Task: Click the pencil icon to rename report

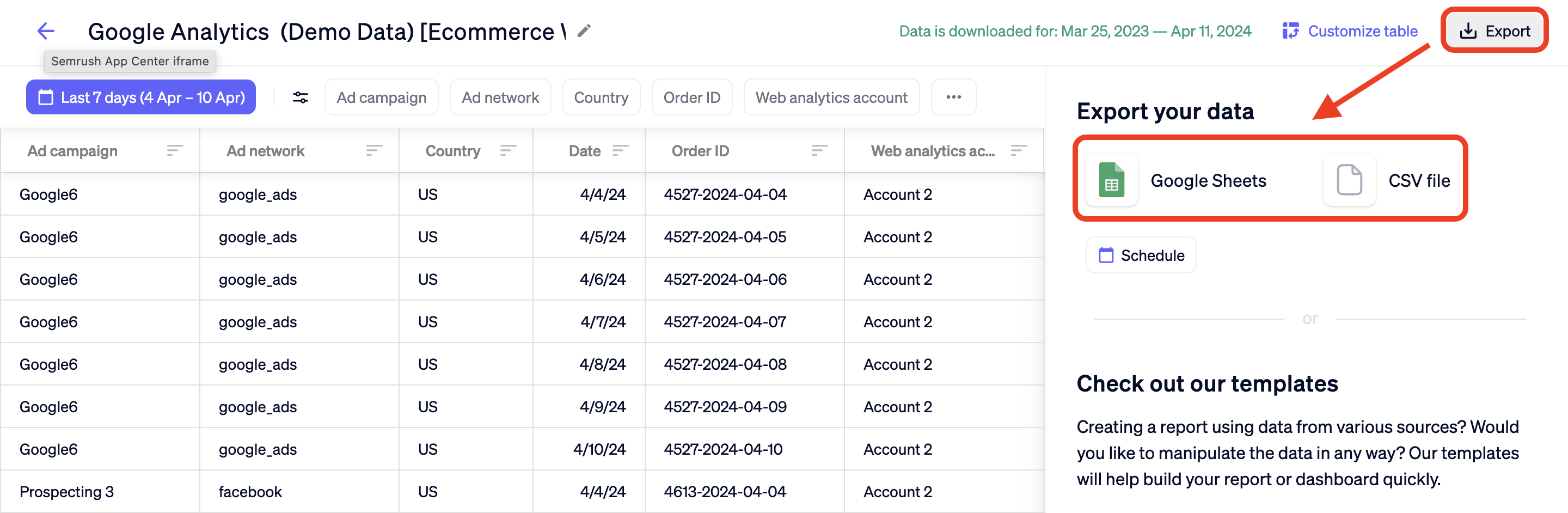Action: (583, 31)
